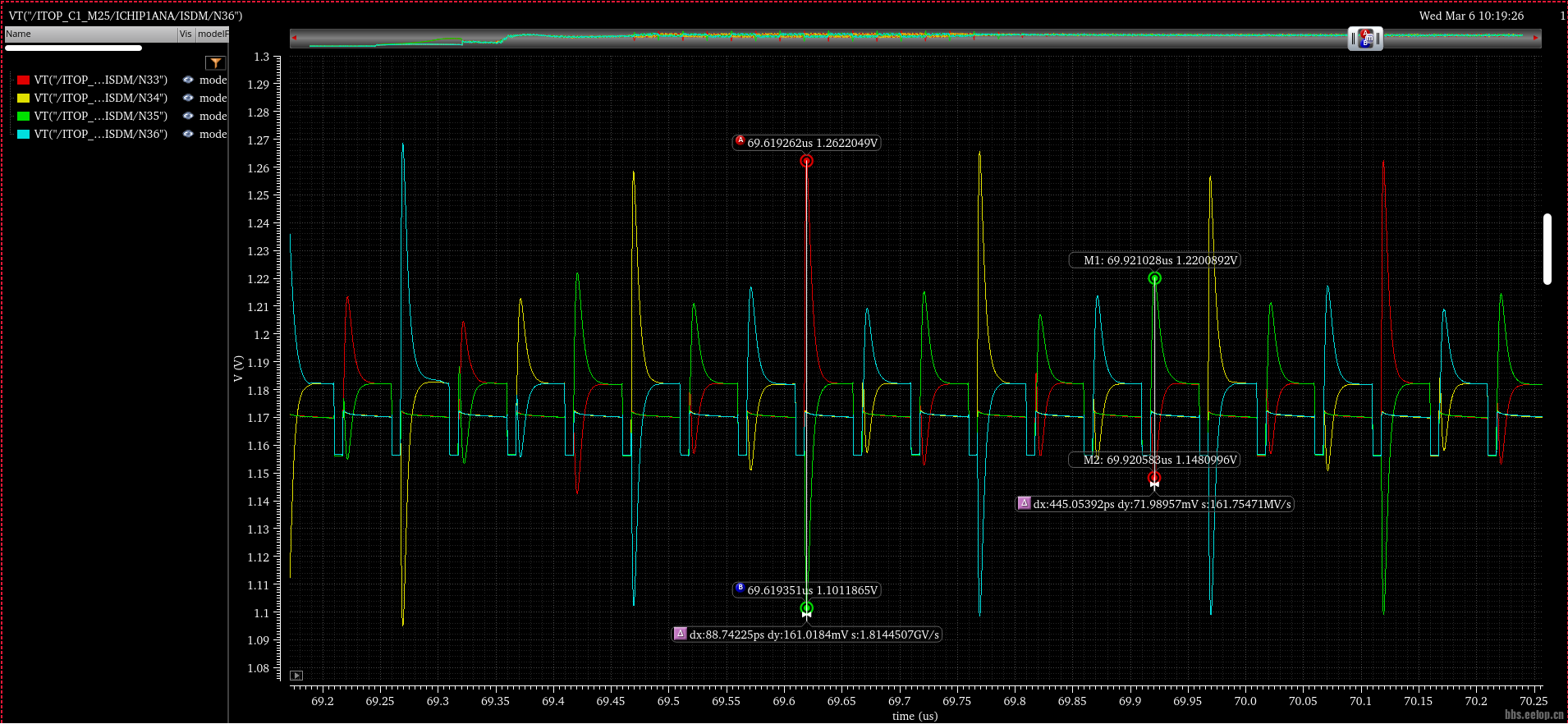Screen dimensions: 1568x724
Task: Click the yellow color swatch of N34
Action: [23, 98]
